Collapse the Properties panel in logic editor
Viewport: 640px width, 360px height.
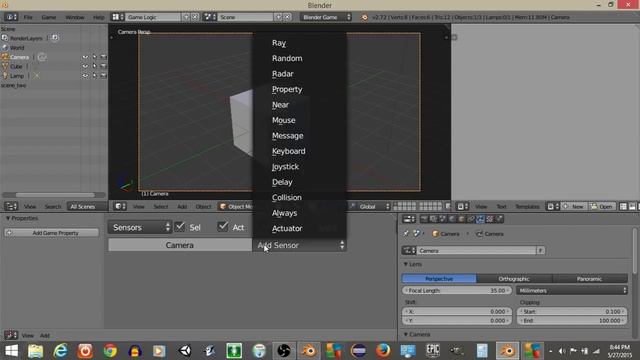[8, 218]
